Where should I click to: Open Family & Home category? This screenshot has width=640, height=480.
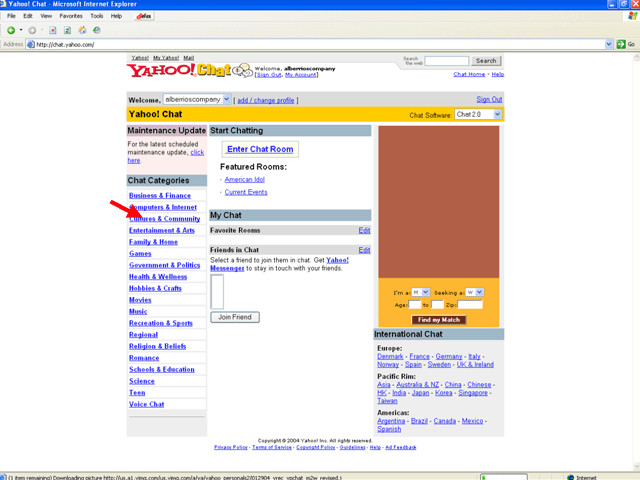[x=153, y=242]
